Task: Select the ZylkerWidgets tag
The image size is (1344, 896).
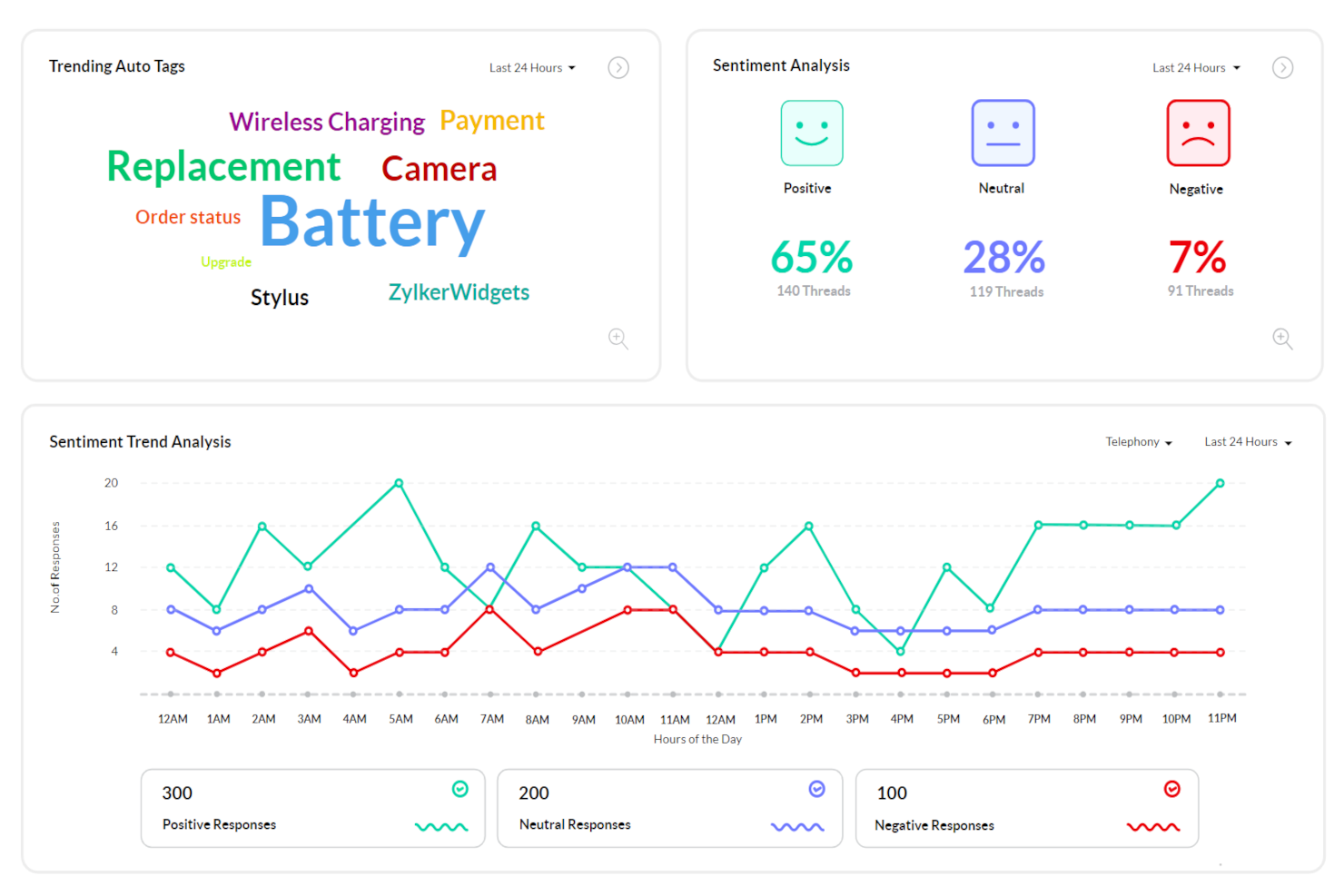Action: click(459, 291)
